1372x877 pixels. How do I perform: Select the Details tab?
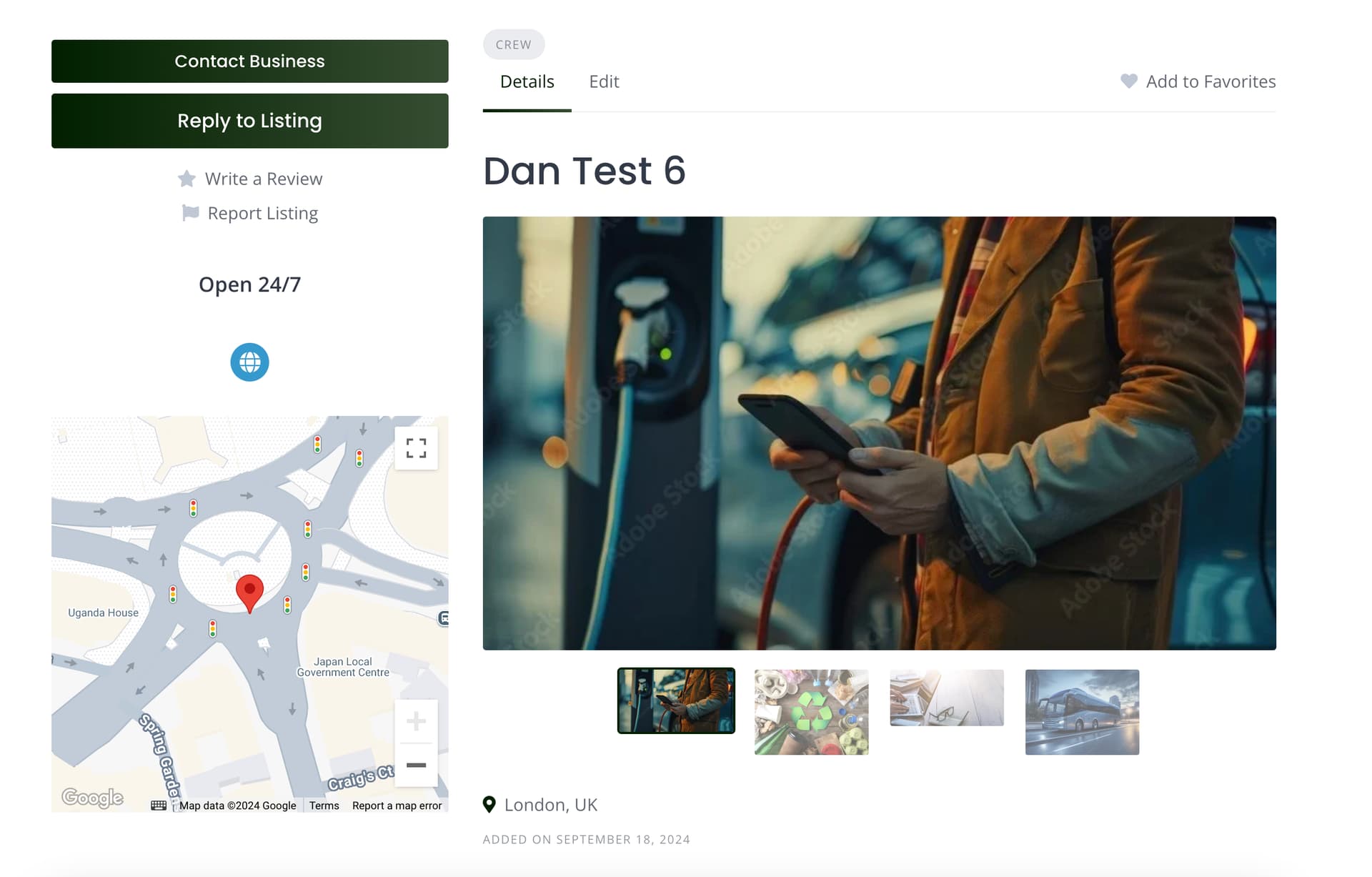click(527, 81)
